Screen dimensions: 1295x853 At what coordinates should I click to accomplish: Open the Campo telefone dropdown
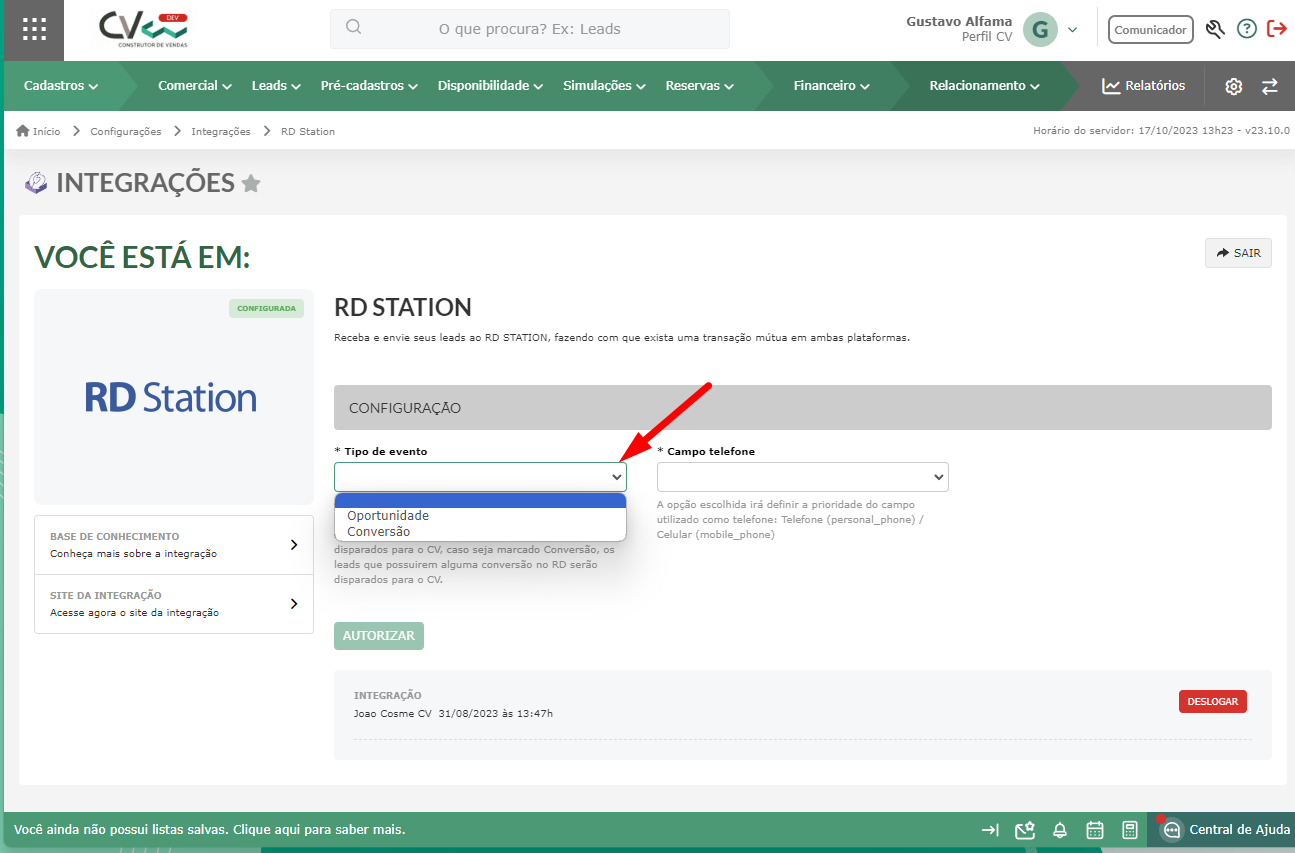803,477
